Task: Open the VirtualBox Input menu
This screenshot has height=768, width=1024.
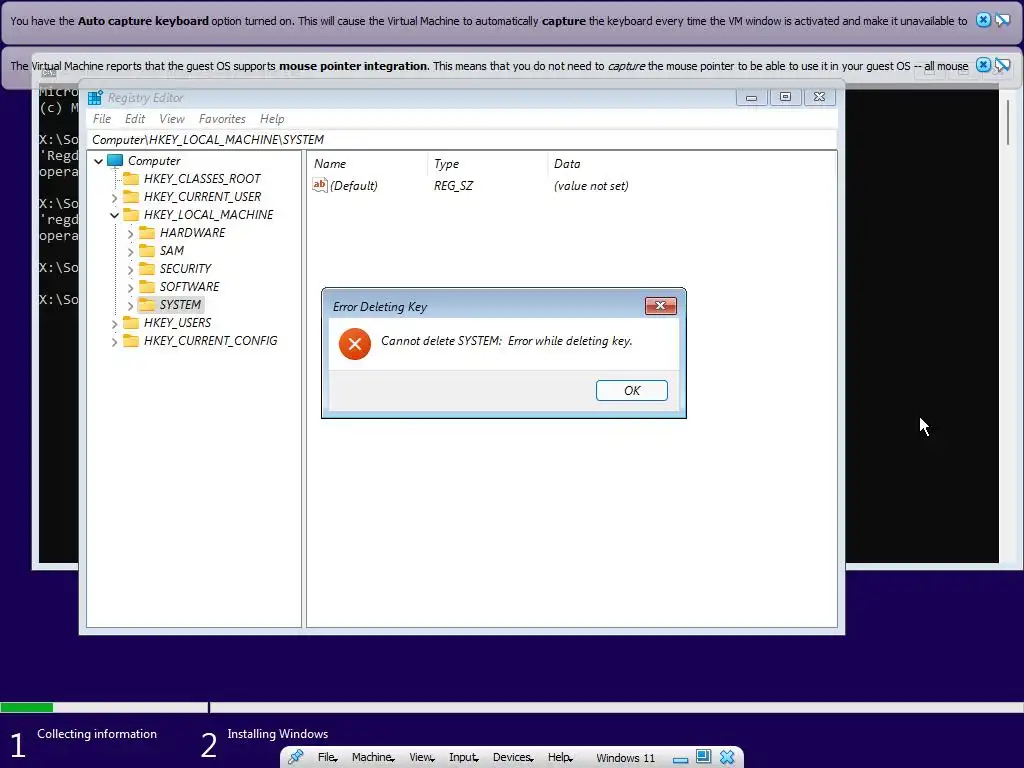Action: (x=463, y=757)
